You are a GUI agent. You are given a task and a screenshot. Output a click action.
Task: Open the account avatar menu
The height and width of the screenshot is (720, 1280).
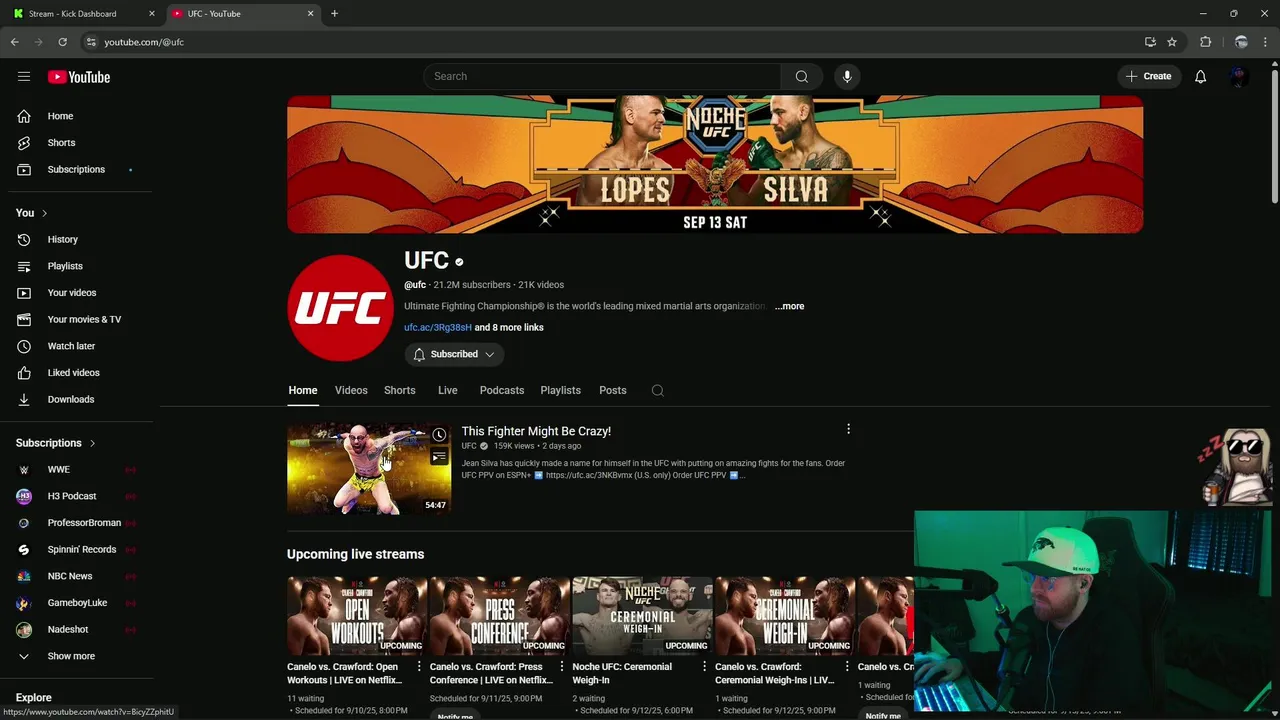(1238, 76)
